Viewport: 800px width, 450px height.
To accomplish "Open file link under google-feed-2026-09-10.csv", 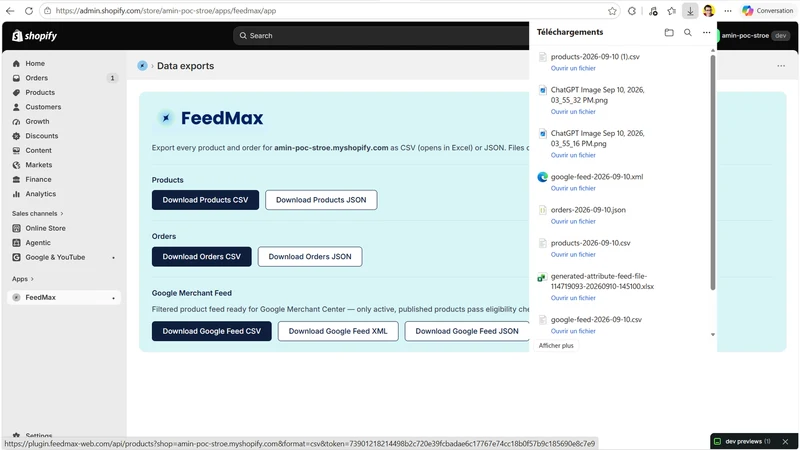I will click(x=573, y=331).
